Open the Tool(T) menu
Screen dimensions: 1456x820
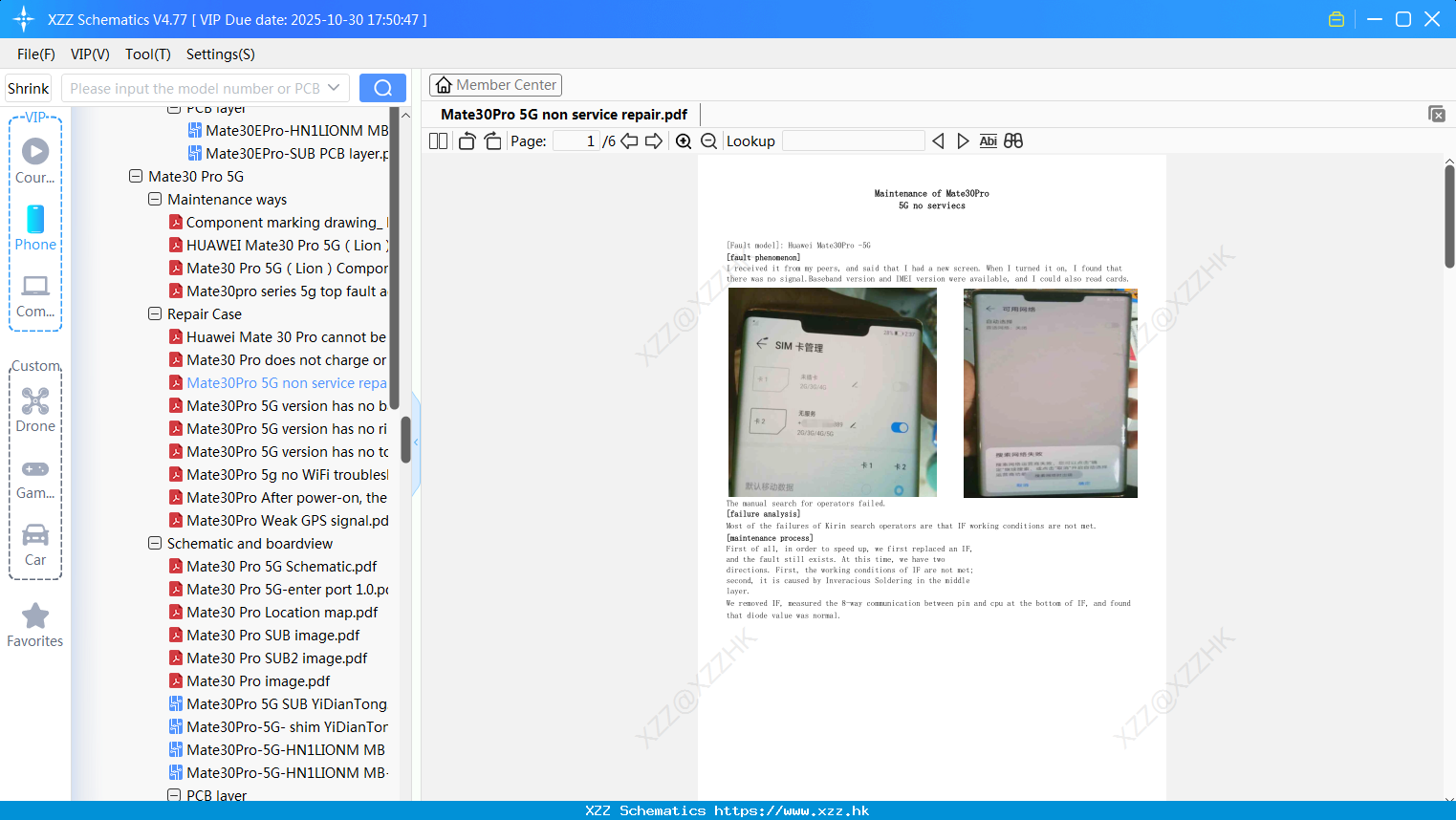(x=148, y=54)
